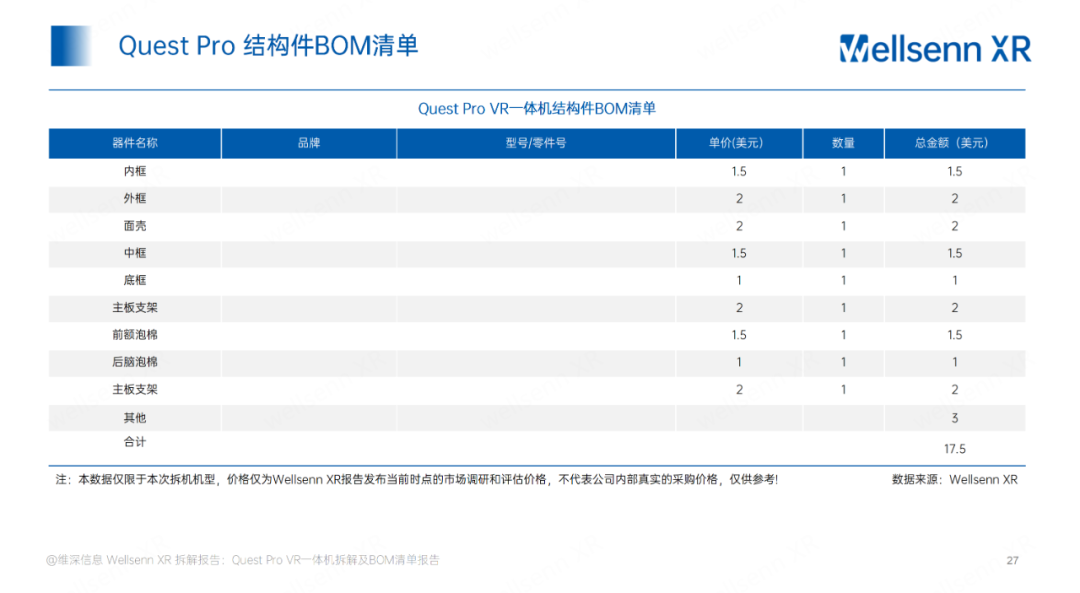This screenshot has height=593, width=1080.
Task: Select the quantity 1 in the 底框 row
Action: tap(843, 280)
